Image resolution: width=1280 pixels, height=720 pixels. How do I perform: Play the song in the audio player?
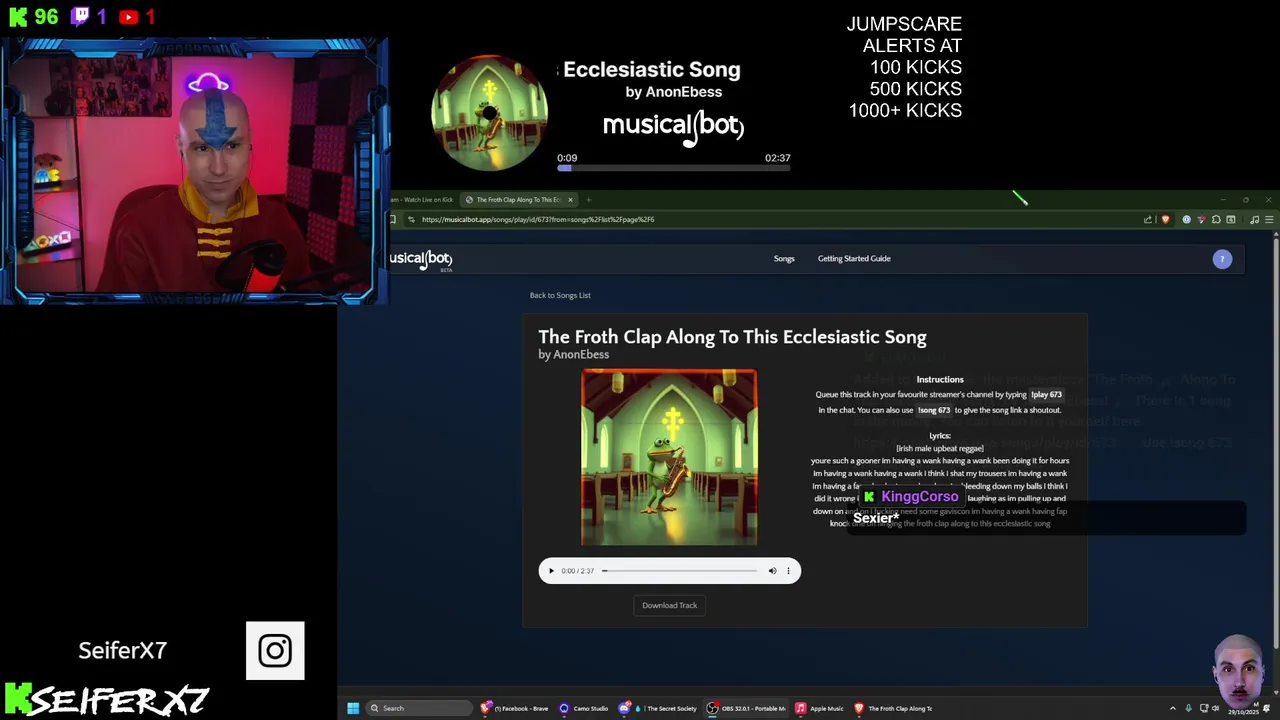(x=551, y=571)
